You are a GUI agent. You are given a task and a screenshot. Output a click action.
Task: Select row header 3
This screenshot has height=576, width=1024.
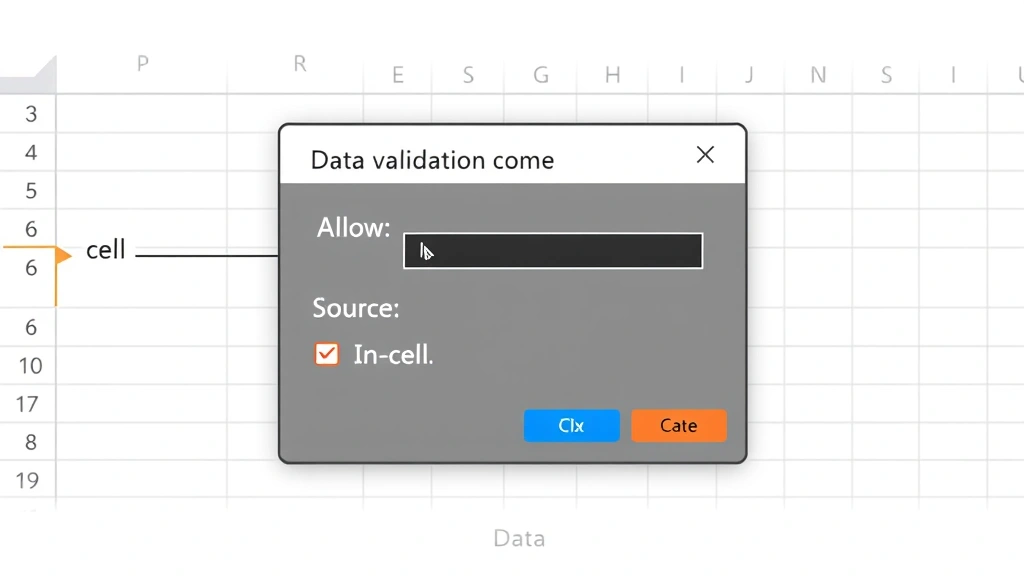pos(31,114)
